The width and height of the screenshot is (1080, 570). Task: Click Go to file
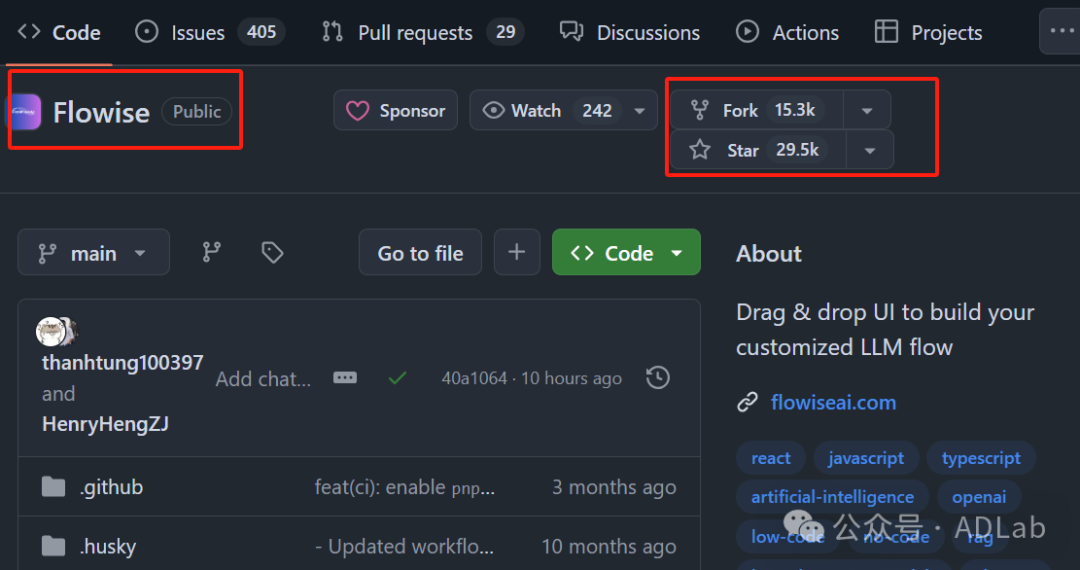click(x=420, y=253)
